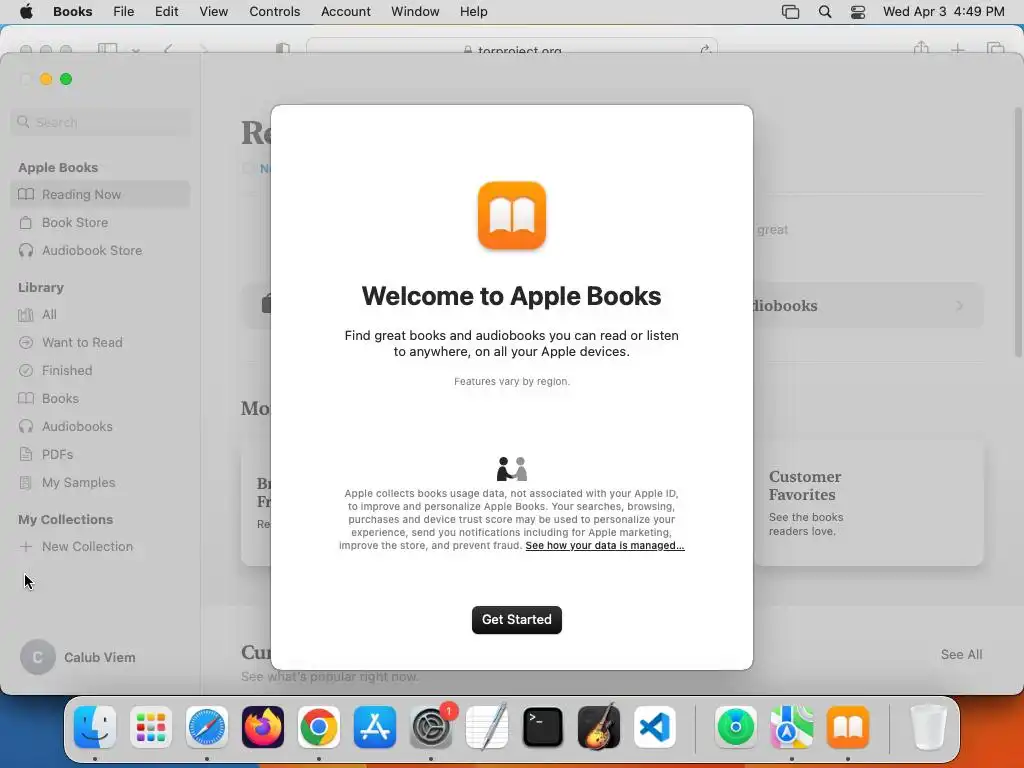This screenshot has width=1024, height=768.
Task: Open the See how your data is managed link
Action: point(605,545)
